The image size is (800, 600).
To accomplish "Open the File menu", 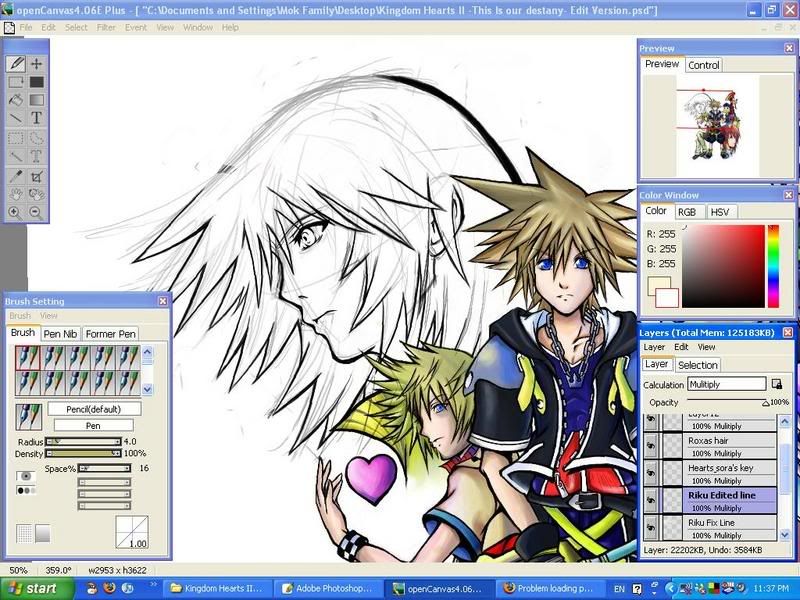I will tap(26, 28).
